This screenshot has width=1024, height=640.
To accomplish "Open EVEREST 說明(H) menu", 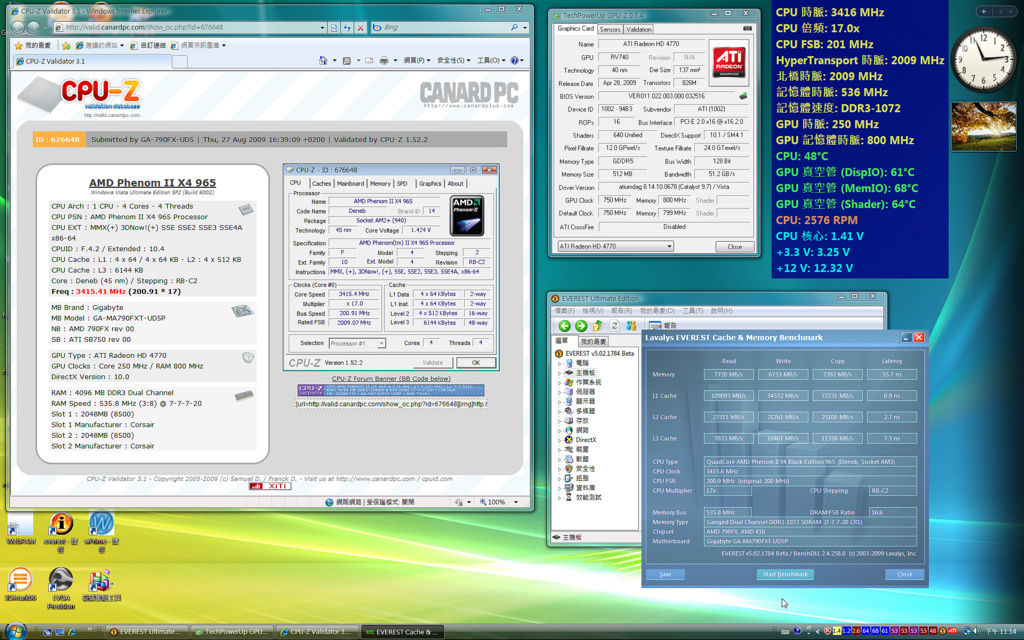I will click(x=721, y=311).
